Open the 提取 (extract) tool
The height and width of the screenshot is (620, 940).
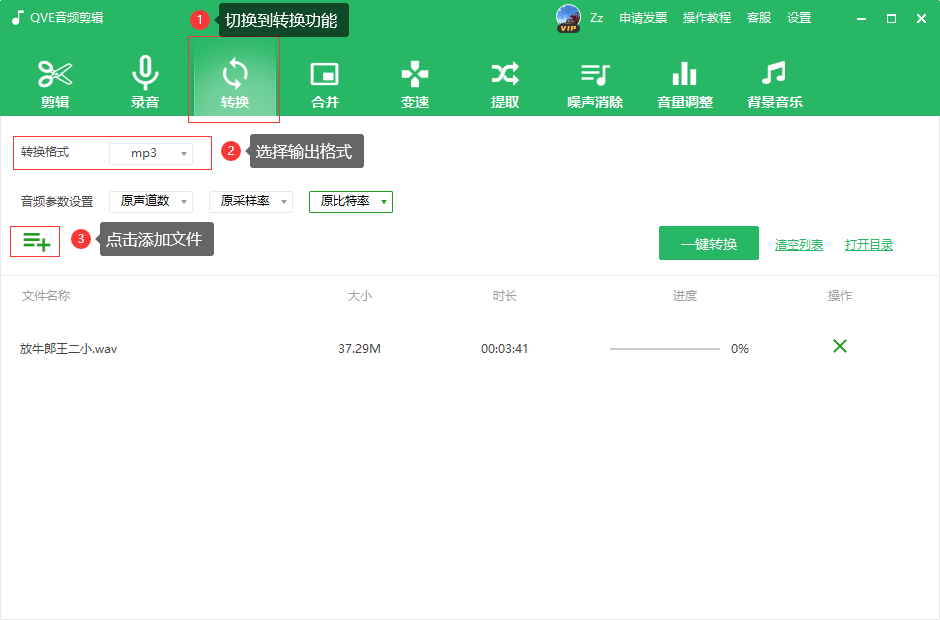click(x=504, y=80)
